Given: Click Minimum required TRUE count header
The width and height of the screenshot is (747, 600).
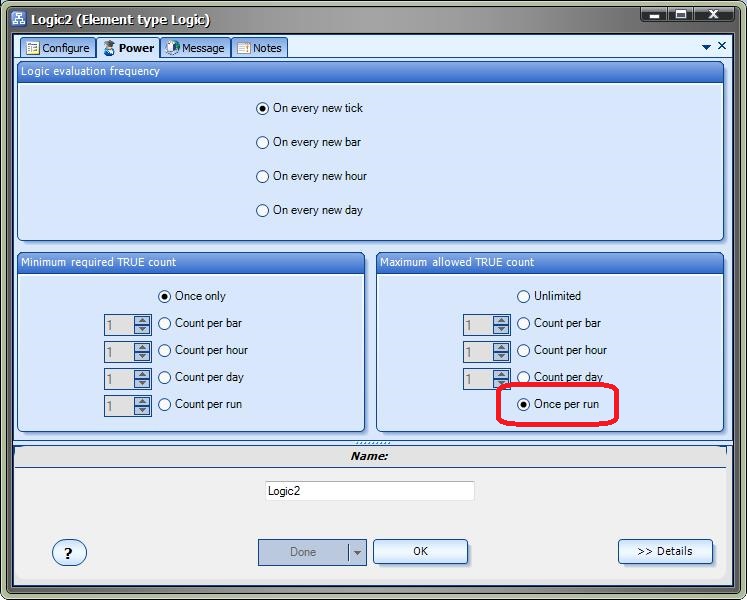Looking at the screenshot, I should (191, 263).
